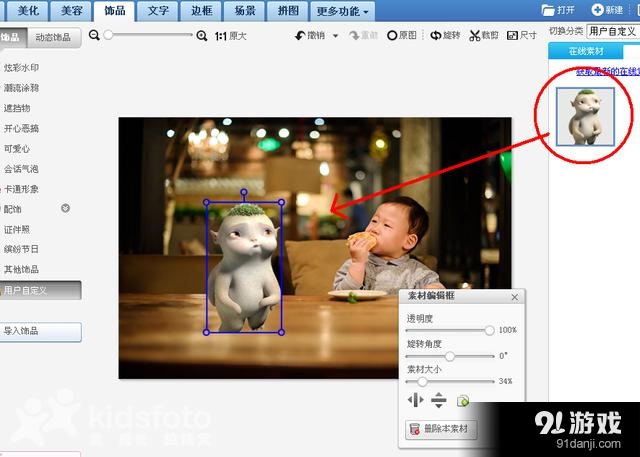Click top-left resize handle of sticker
This screenshot has width=640, height=457.
(206, 202)
